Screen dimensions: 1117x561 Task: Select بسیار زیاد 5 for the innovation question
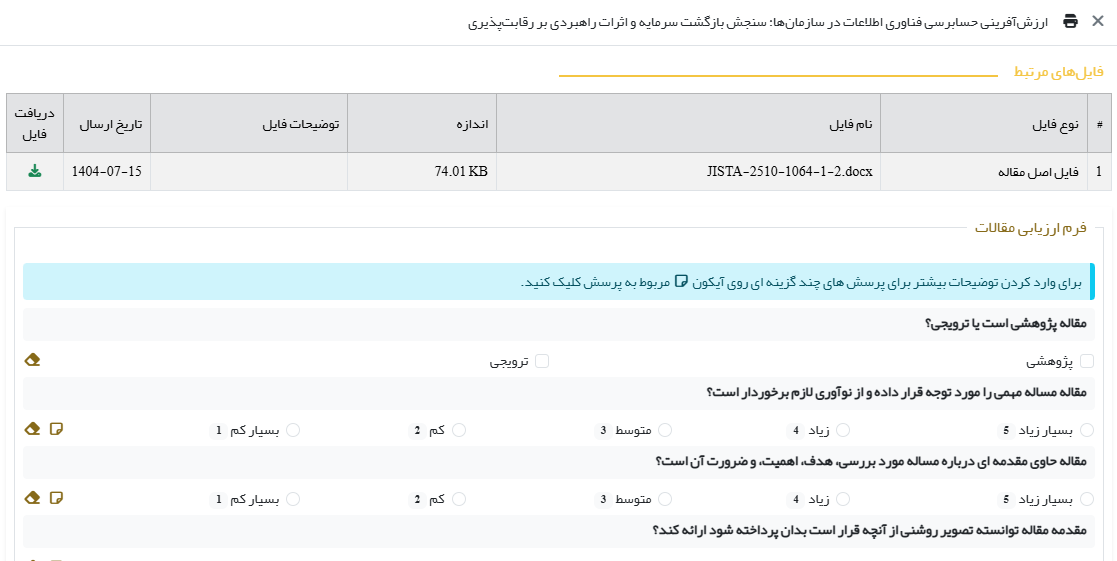click(x=1087, y=430)
